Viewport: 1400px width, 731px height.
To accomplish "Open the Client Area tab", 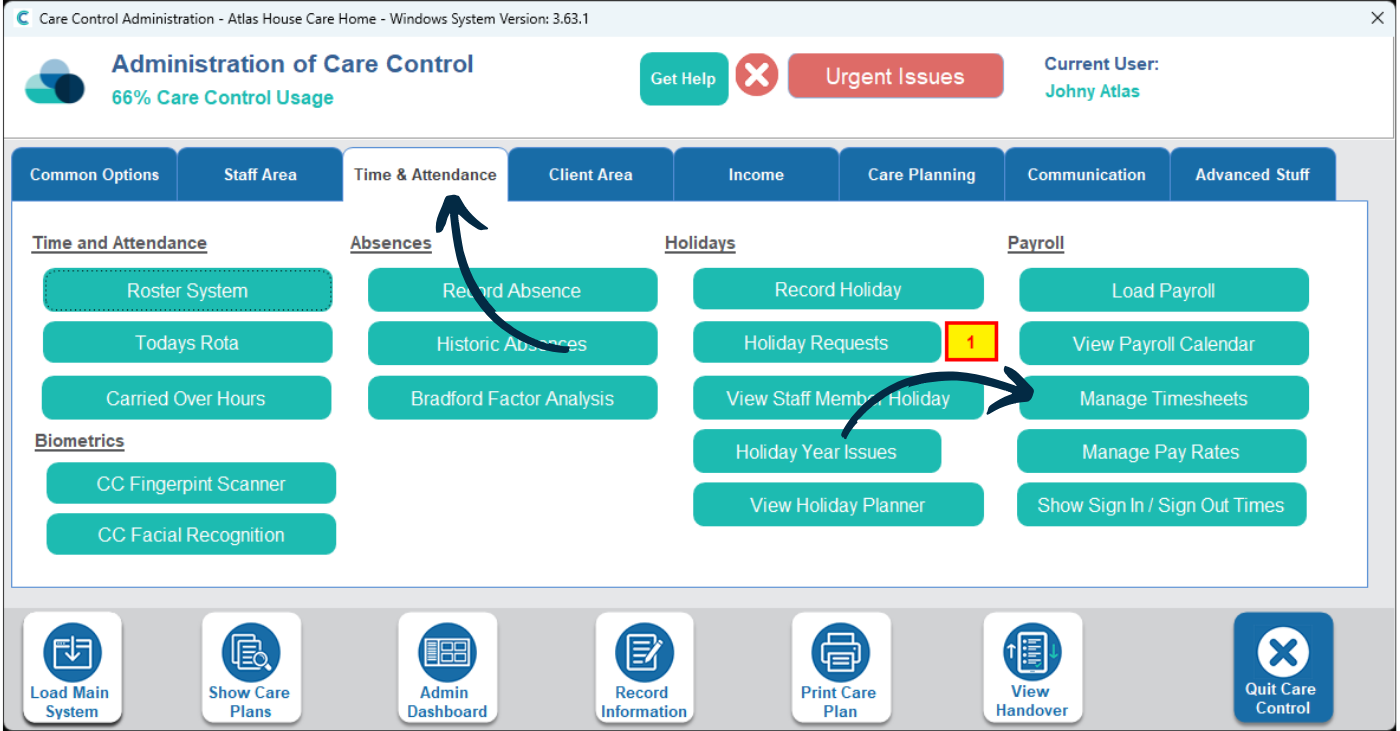I will tap(590, 175).
